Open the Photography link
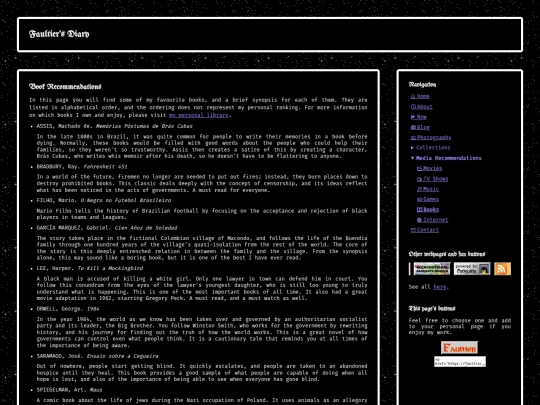Screen dimensions: 540x405 (431, 137)
